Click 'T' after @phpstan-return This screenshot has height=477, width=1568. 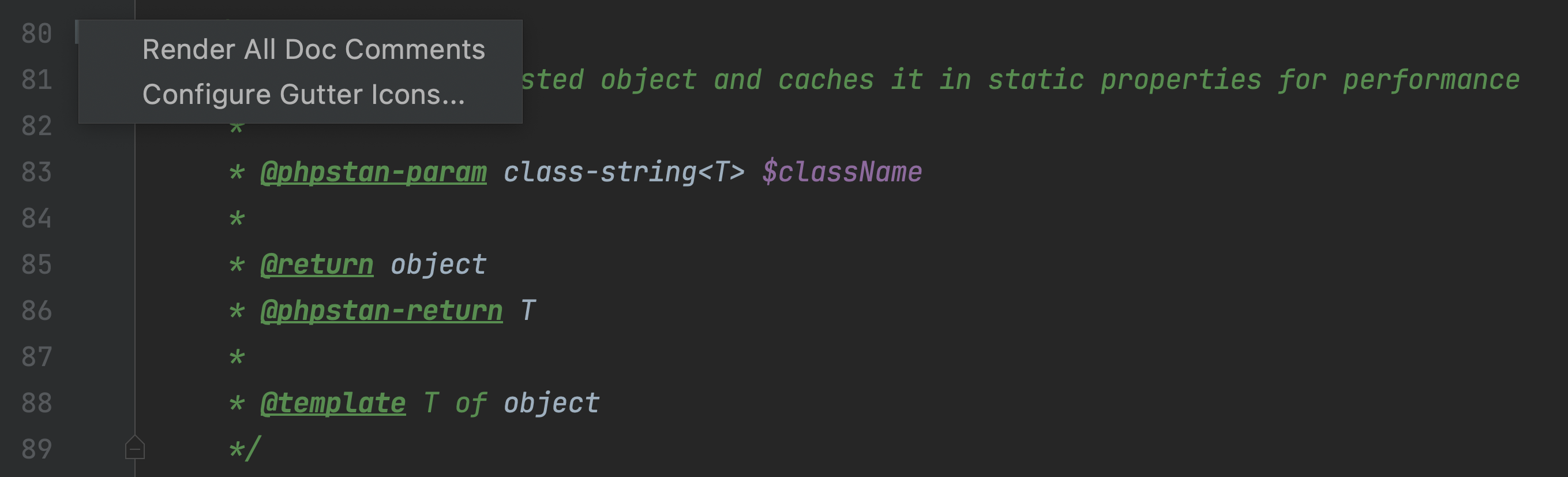pyautogui.click(x=528, y=311)
